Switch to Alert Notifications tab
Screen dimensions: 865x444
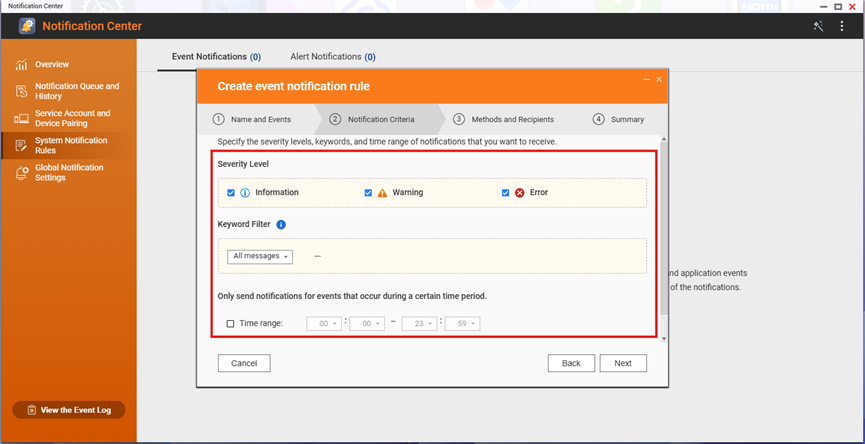coord(332,57)
